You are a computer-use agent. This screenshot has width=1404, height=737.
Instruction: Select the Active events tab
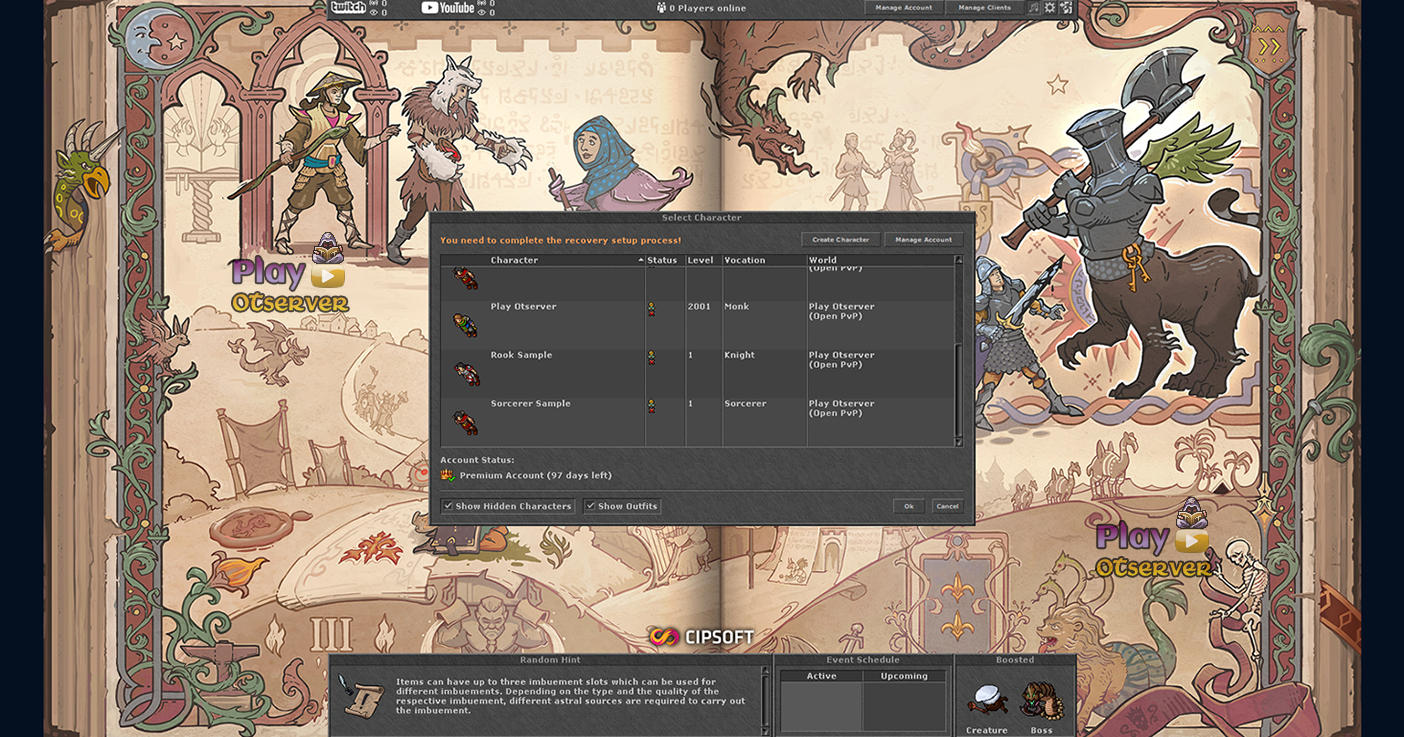[x=821, y=676]
